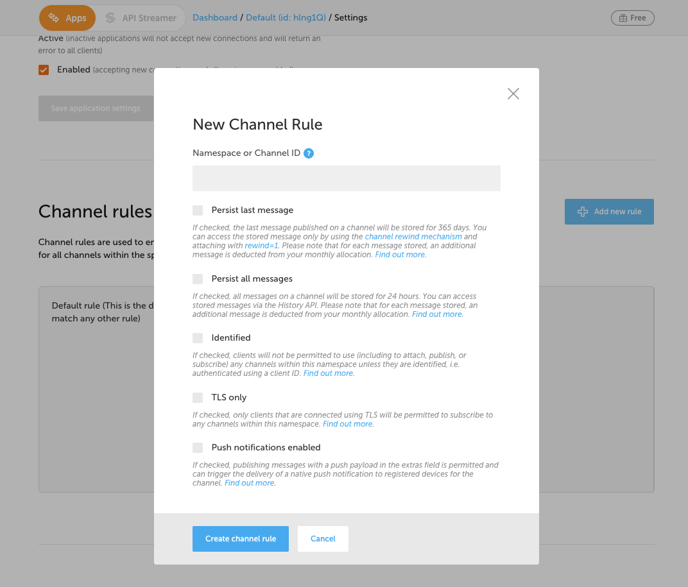688x587 pixels.
Task: Click the Push notifications enabled label
Action: tap(266, 447)
